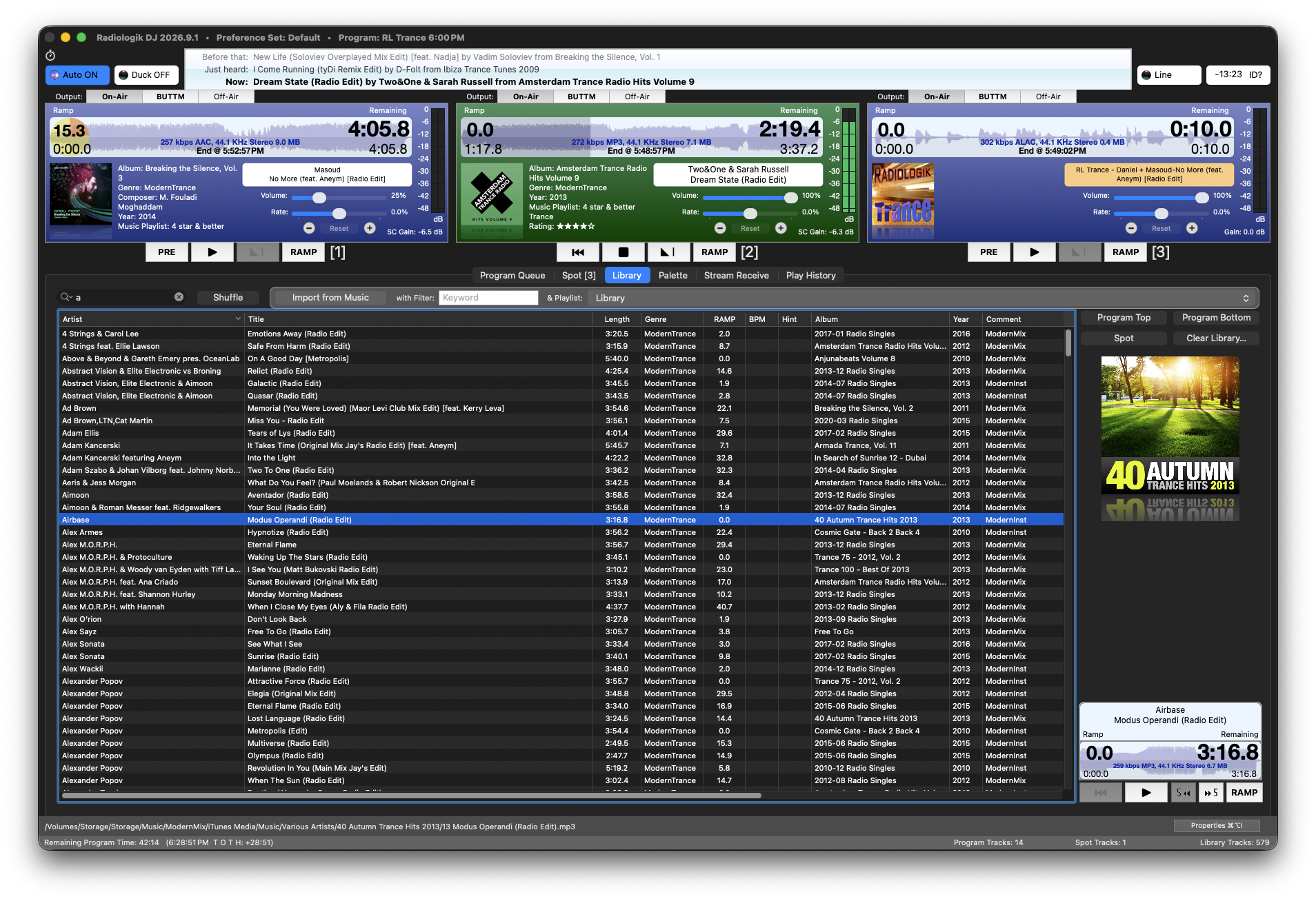Open the Playlist Library dropdown
Screen dimensions: 1316x901
[x=921, y=298]
